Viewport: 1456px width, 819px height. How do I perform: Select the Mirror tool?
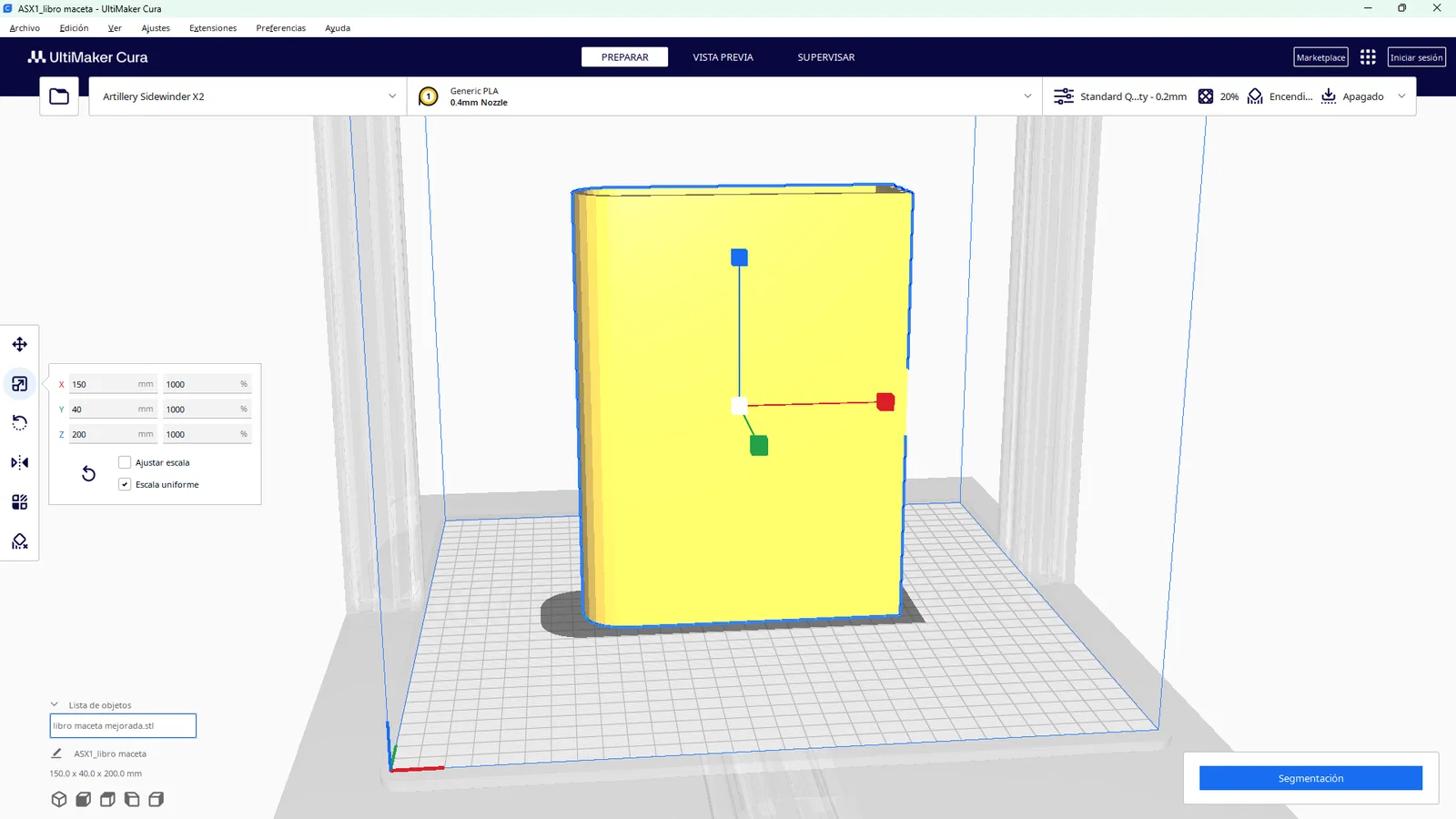coord(19,462)
